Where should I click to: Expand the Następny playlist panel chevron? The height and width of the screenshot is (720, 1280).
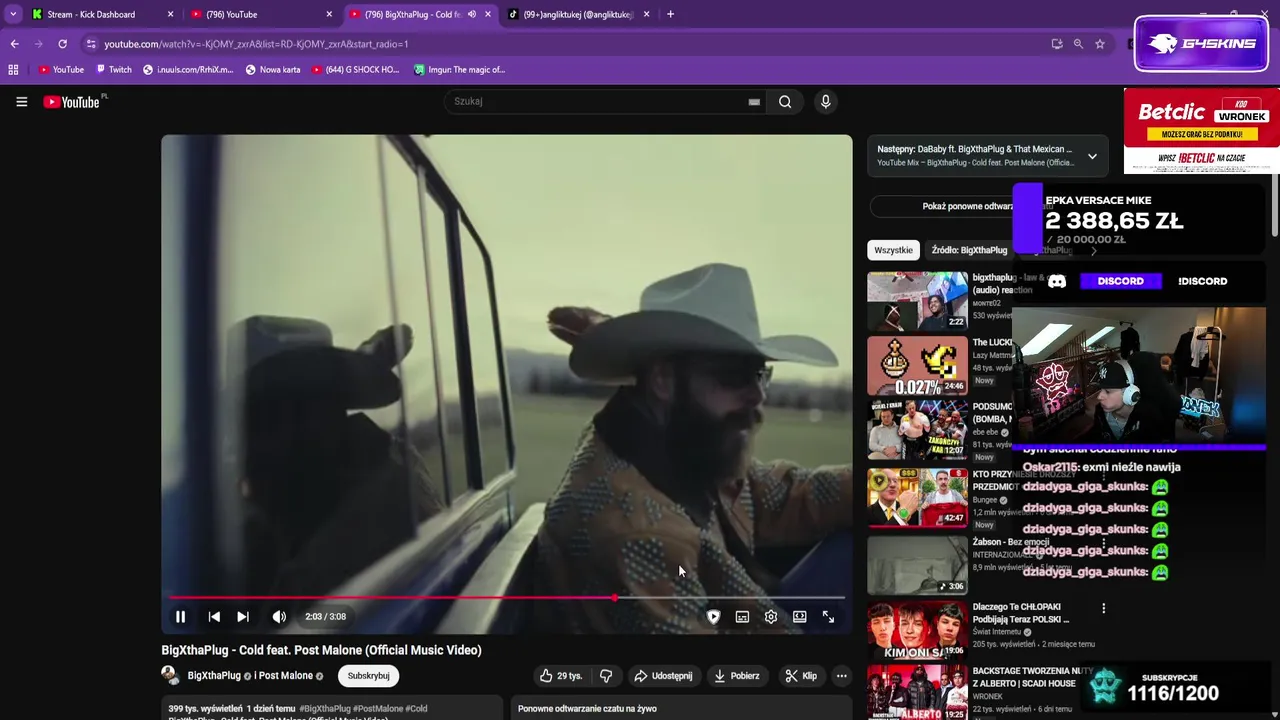coord(1092,156)
